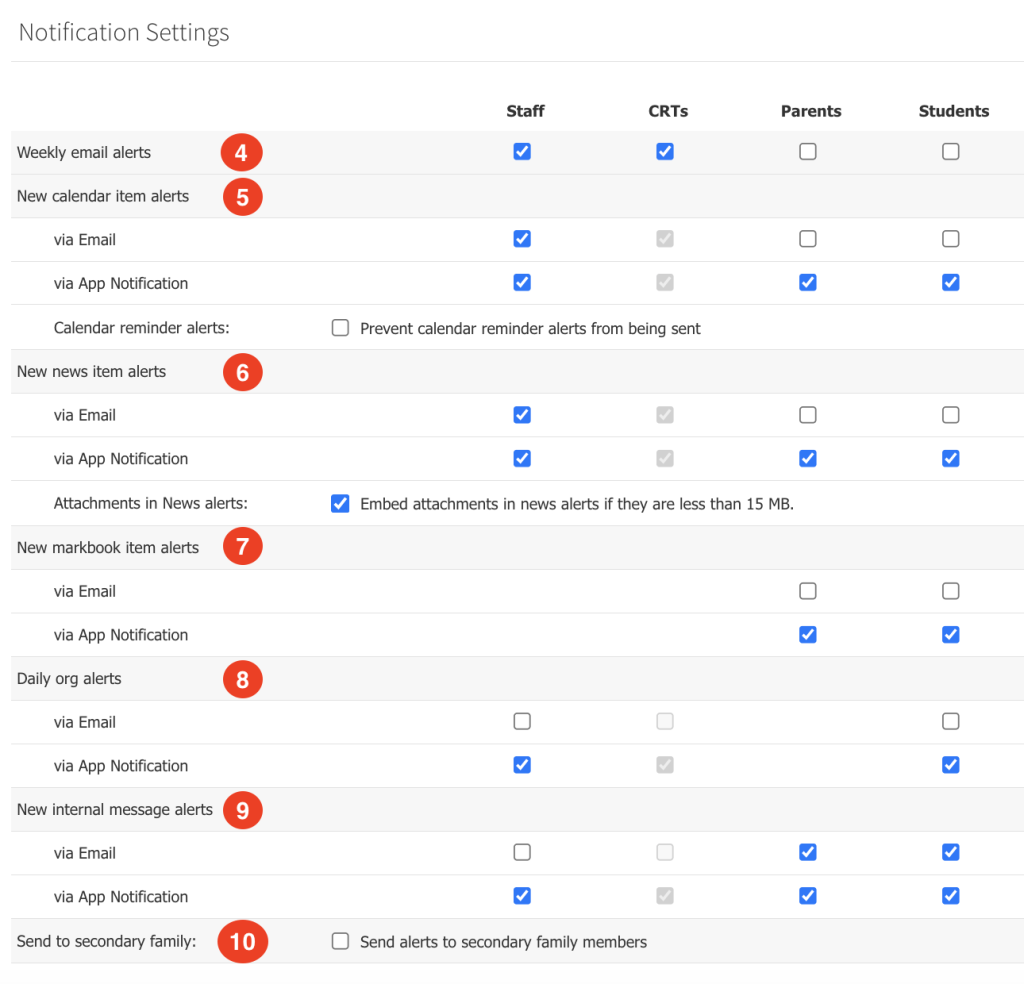1024x984 pixels.
Task: Disable internal message Email alerts for Students
Action: click(x=951, y=853)
